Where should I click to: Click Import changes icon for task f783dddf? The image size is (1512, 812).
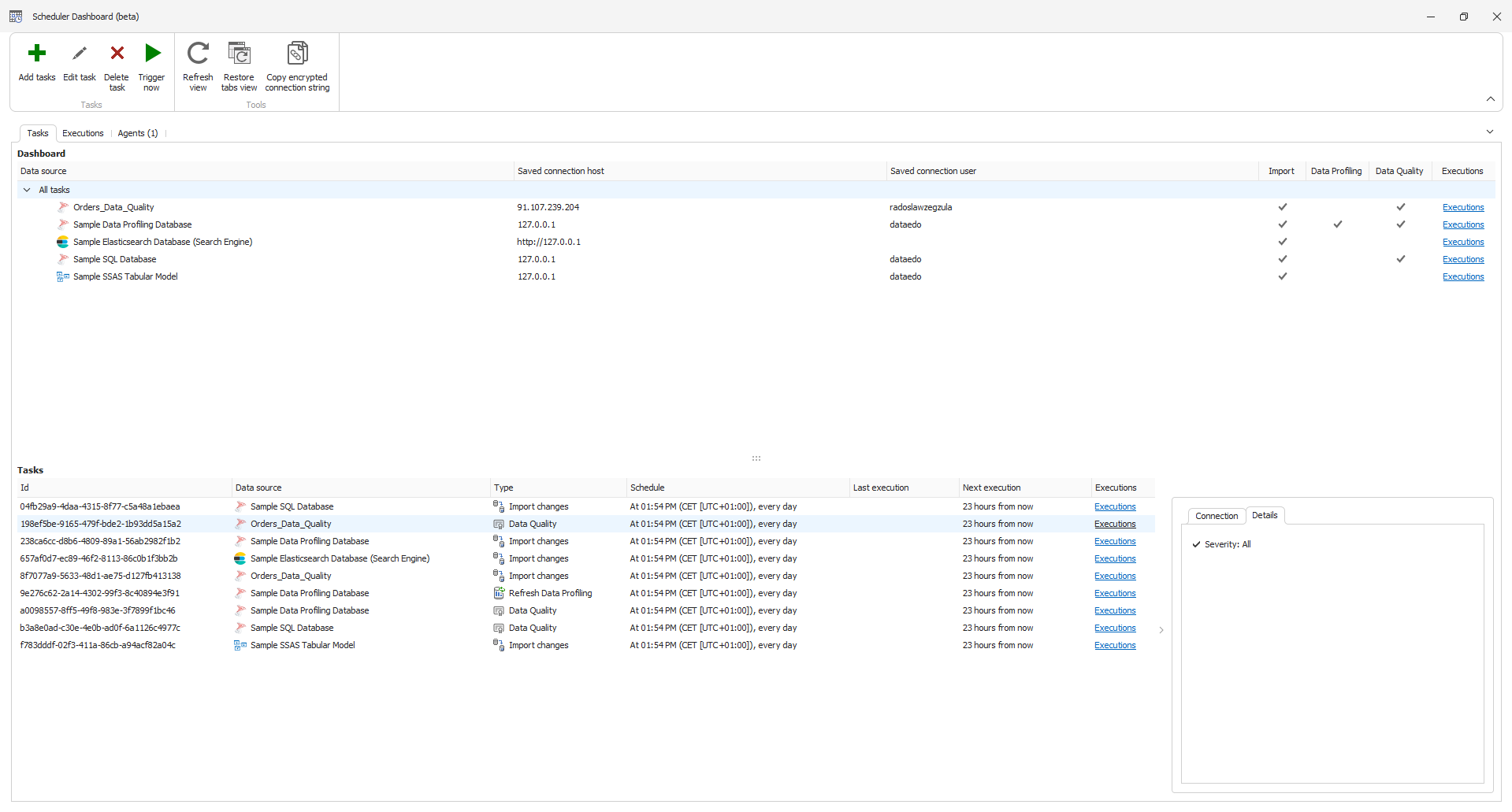pyautogui.click(x=499, y=645)
